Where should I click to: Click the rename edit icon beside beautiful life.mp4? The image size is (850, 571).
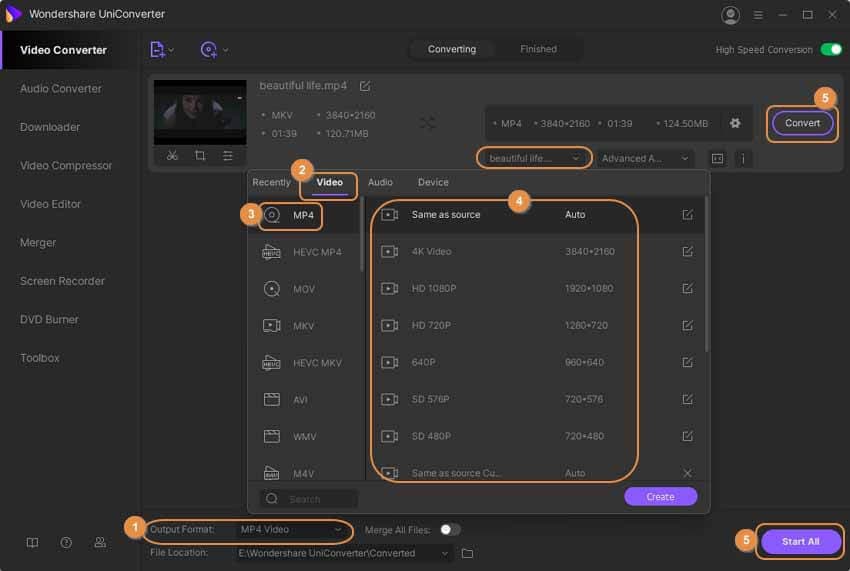pyautogui.click(x=365, y=86)
